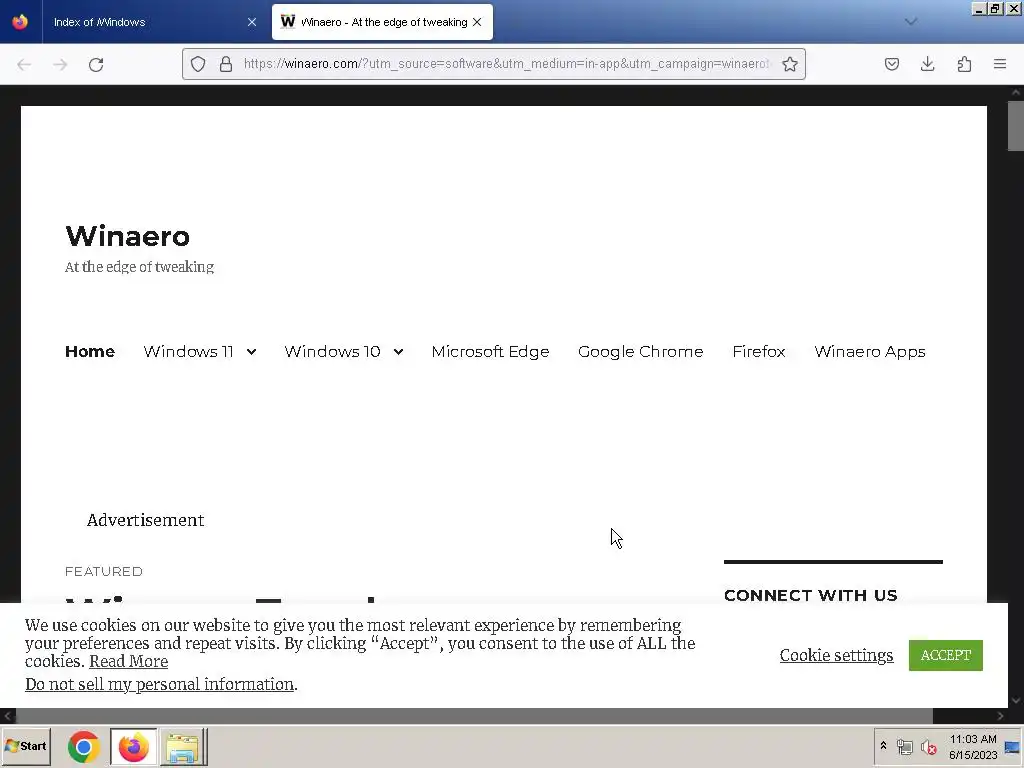Open the Extensions menu

point(964,64)
